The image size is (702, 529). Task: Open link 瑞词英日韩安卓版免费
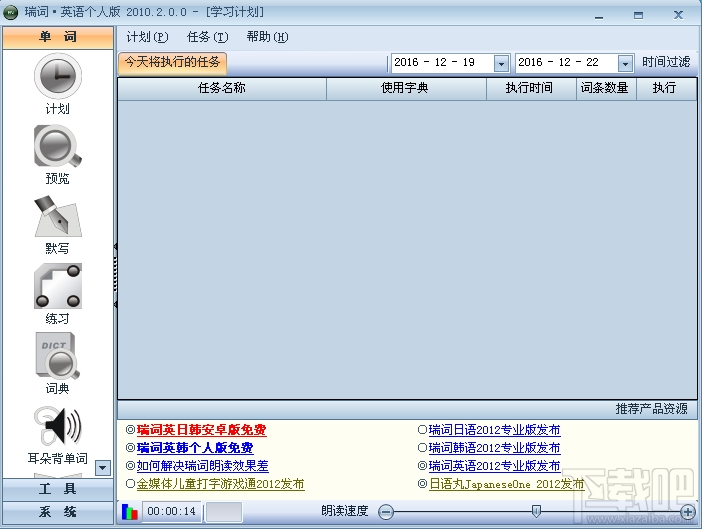coord(201,430)
